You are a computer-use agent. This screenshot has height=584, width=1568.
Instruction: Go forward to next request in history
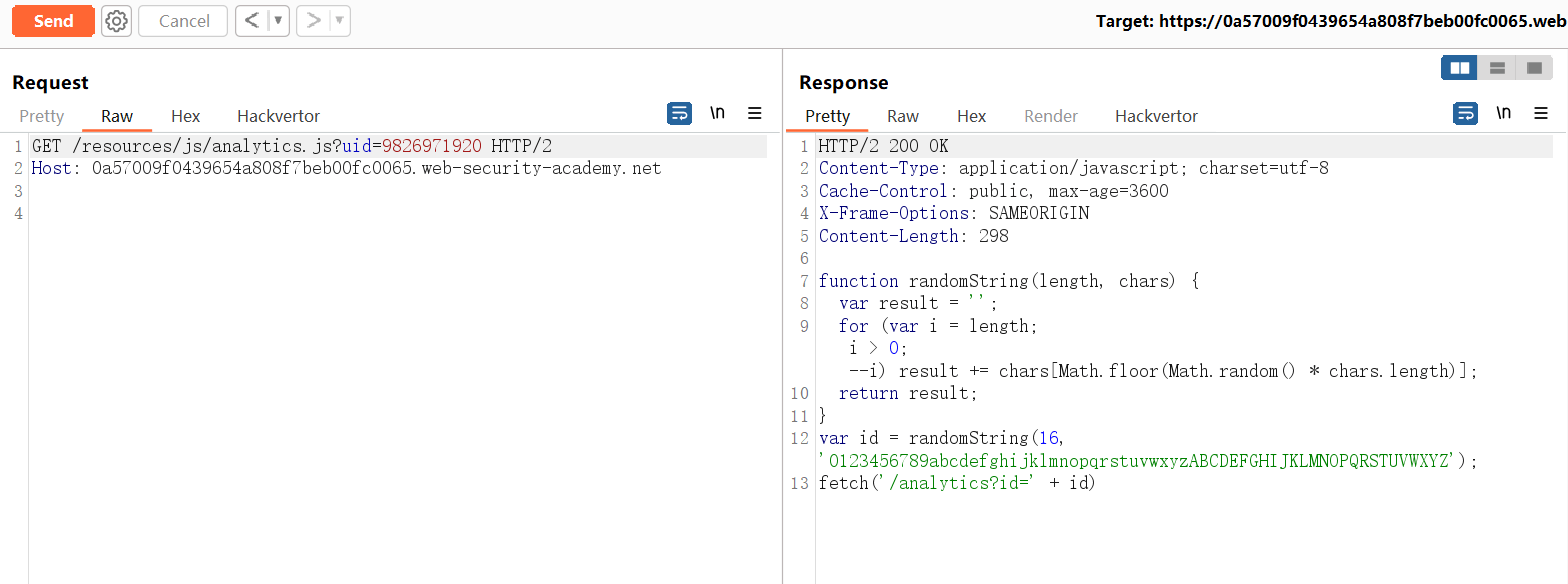click(313, 21)
